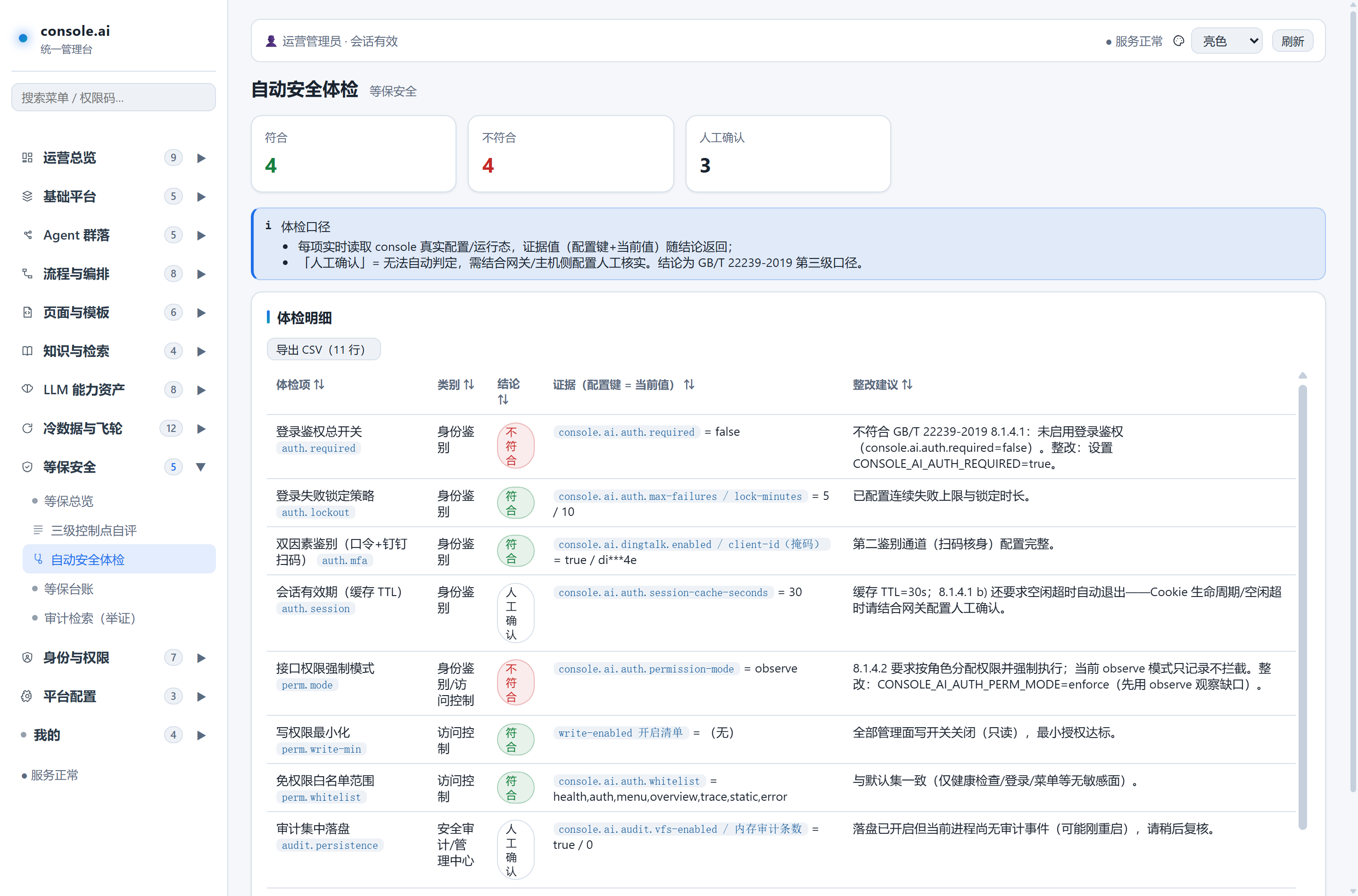The image size is (1358, 896).
Task: Click the Agent 群落 nodes icon
Action: coord(27,235)
